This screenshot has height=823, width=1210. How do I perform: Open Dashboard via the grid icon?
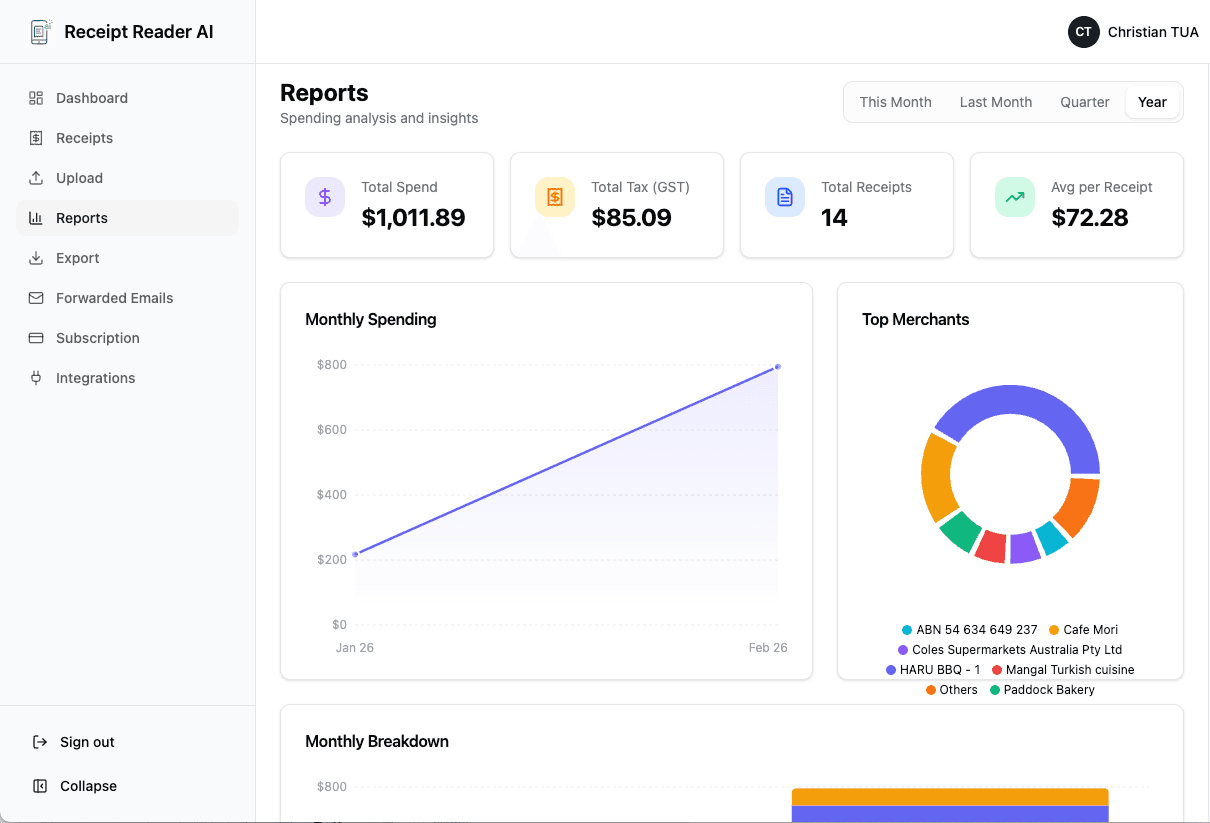coord(35,97)
